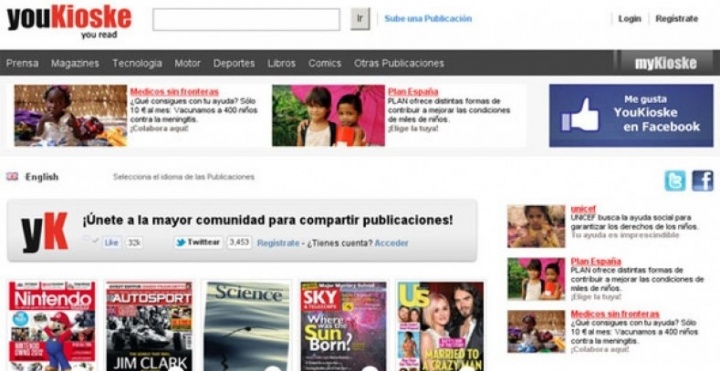
Task: Select the Tecnologia menu item
Action: (x=137, y=63)
